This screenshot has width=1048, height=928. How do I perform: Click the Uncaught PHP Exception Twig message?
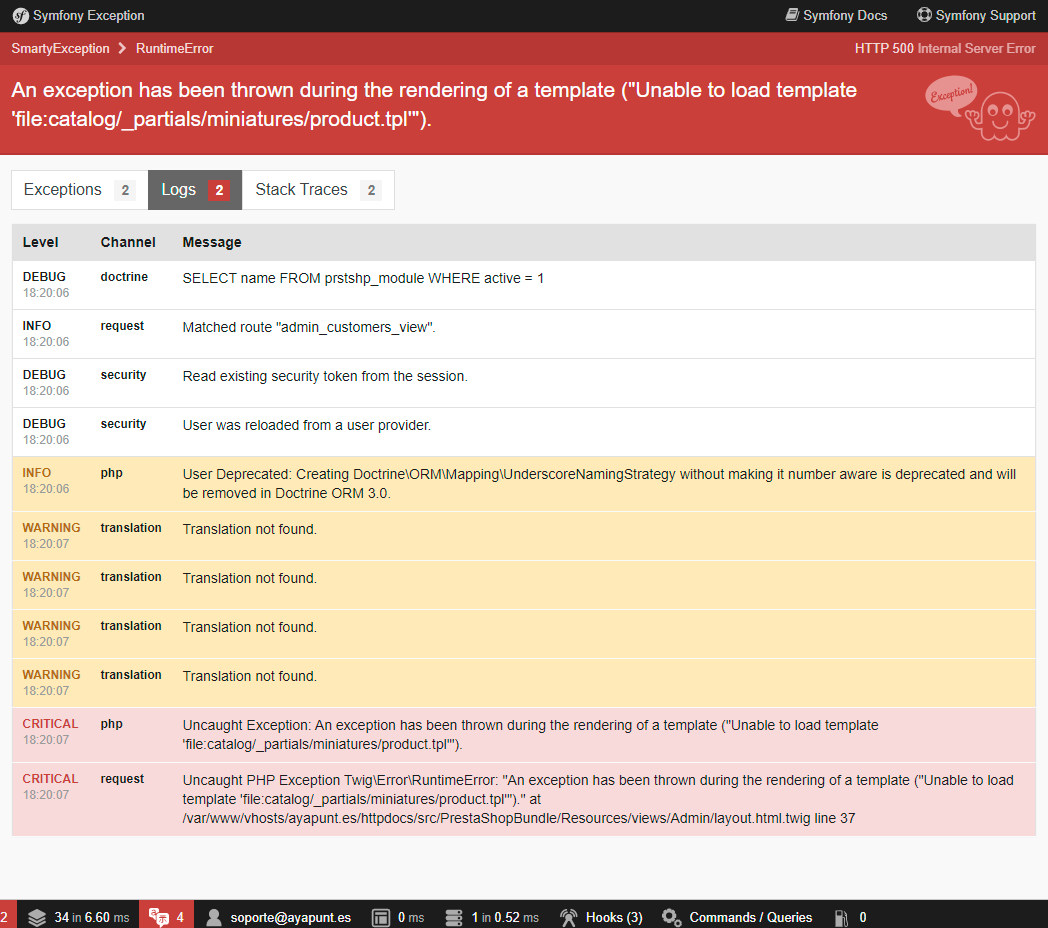click(598, 799)
